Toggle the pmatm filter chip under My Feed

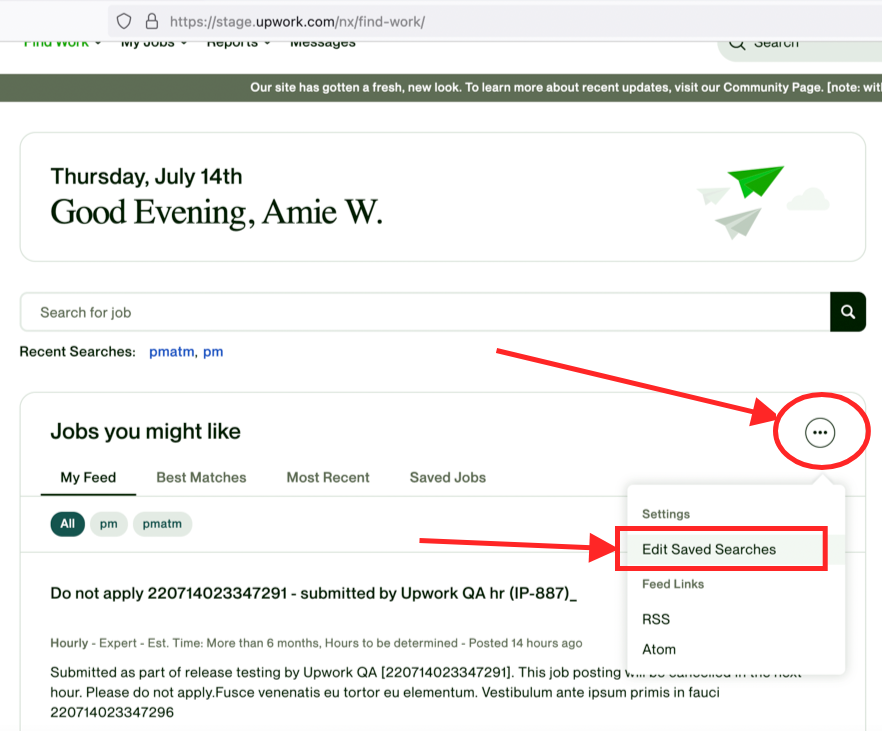162,524
